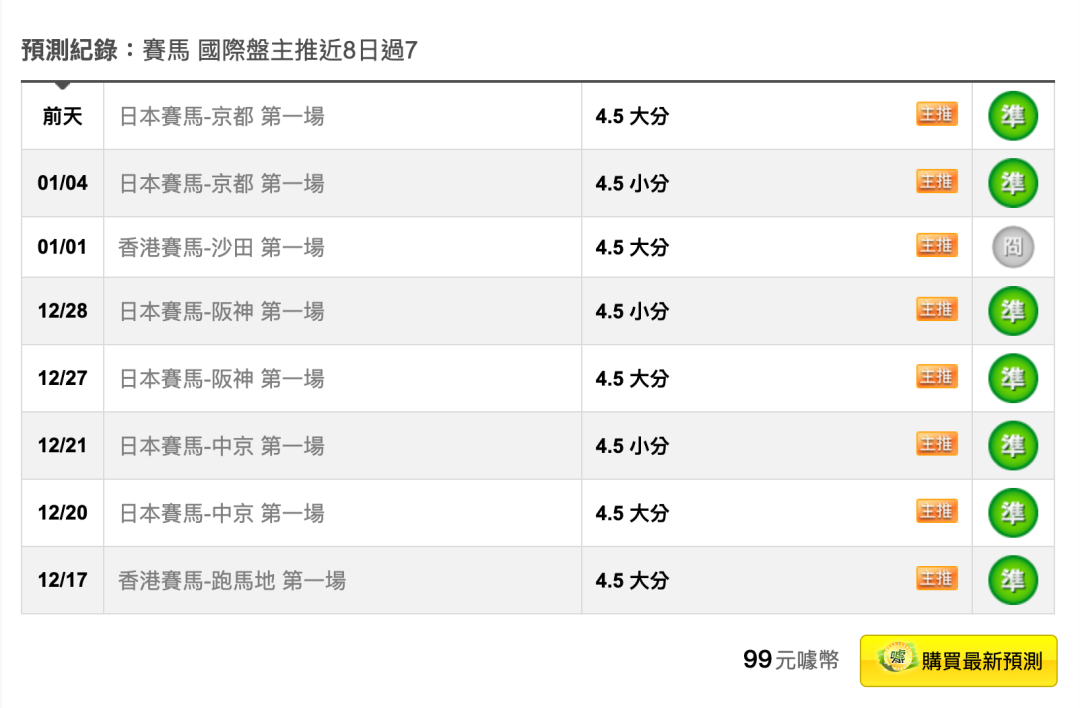Screen dimensions: 1080x708
Task: Click the orange 主推 badge for 12/27
Action: click(x=937, y=377)
